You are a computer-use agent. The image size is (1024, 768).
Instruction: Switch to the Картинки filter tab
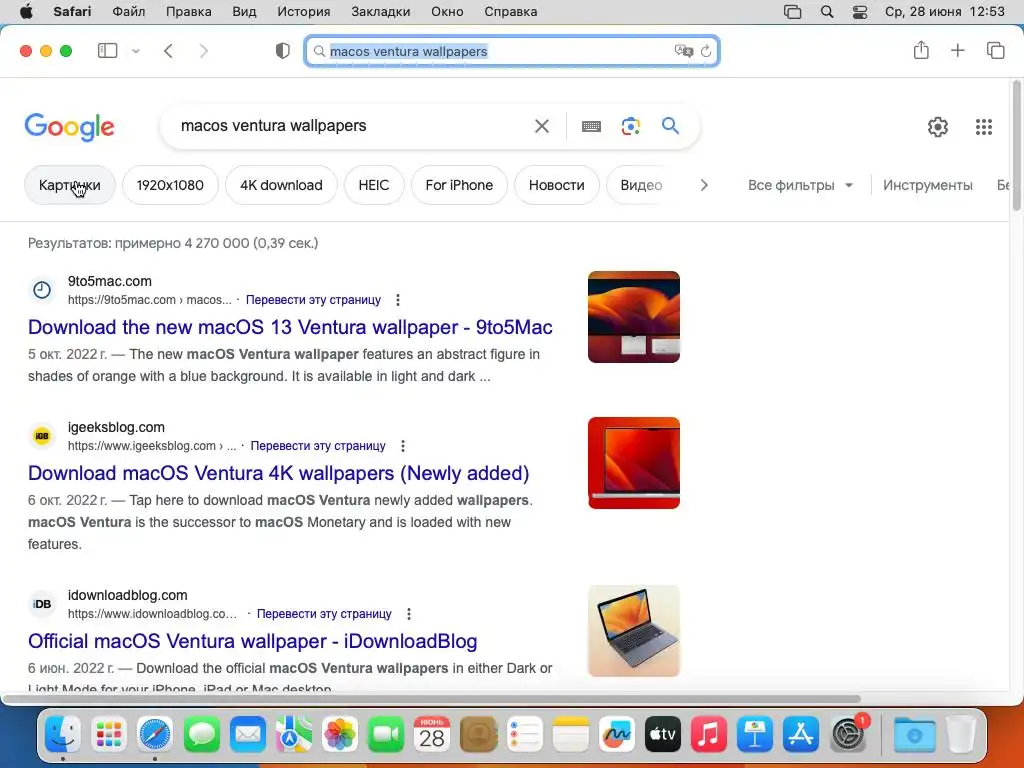(x=70, y=185)
